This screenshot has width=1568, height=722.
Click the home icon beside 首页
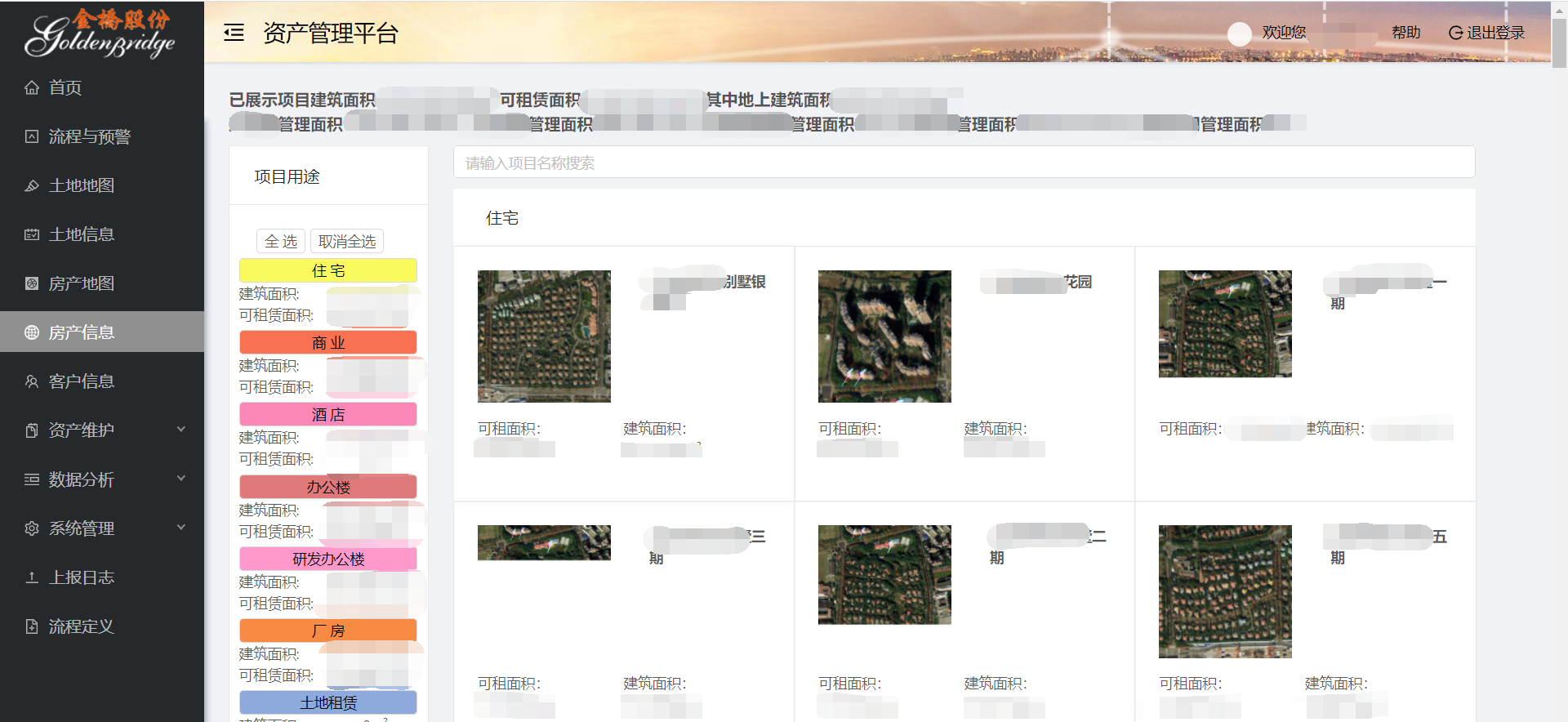point(32,87)
